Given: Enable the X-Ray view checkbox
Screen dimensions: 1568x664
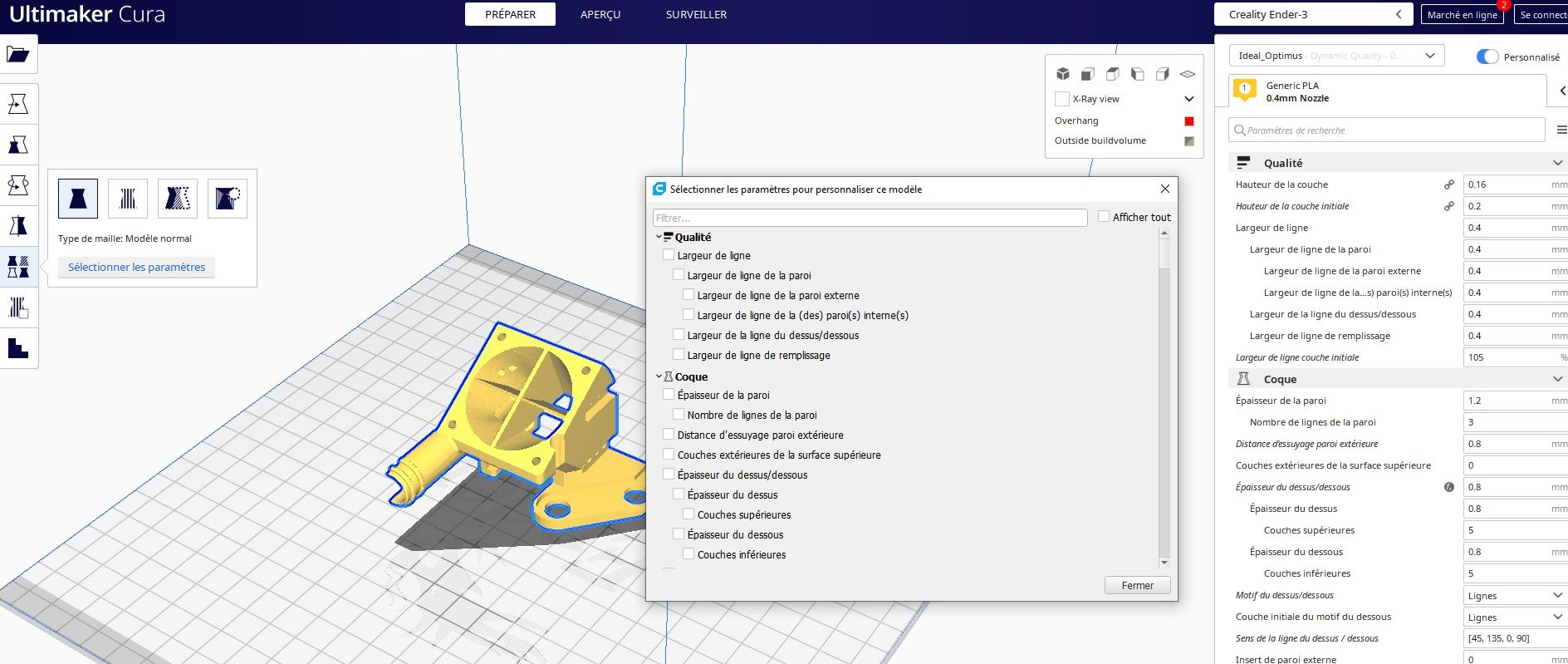Looking at the screenshot, I should point(1062,99).
